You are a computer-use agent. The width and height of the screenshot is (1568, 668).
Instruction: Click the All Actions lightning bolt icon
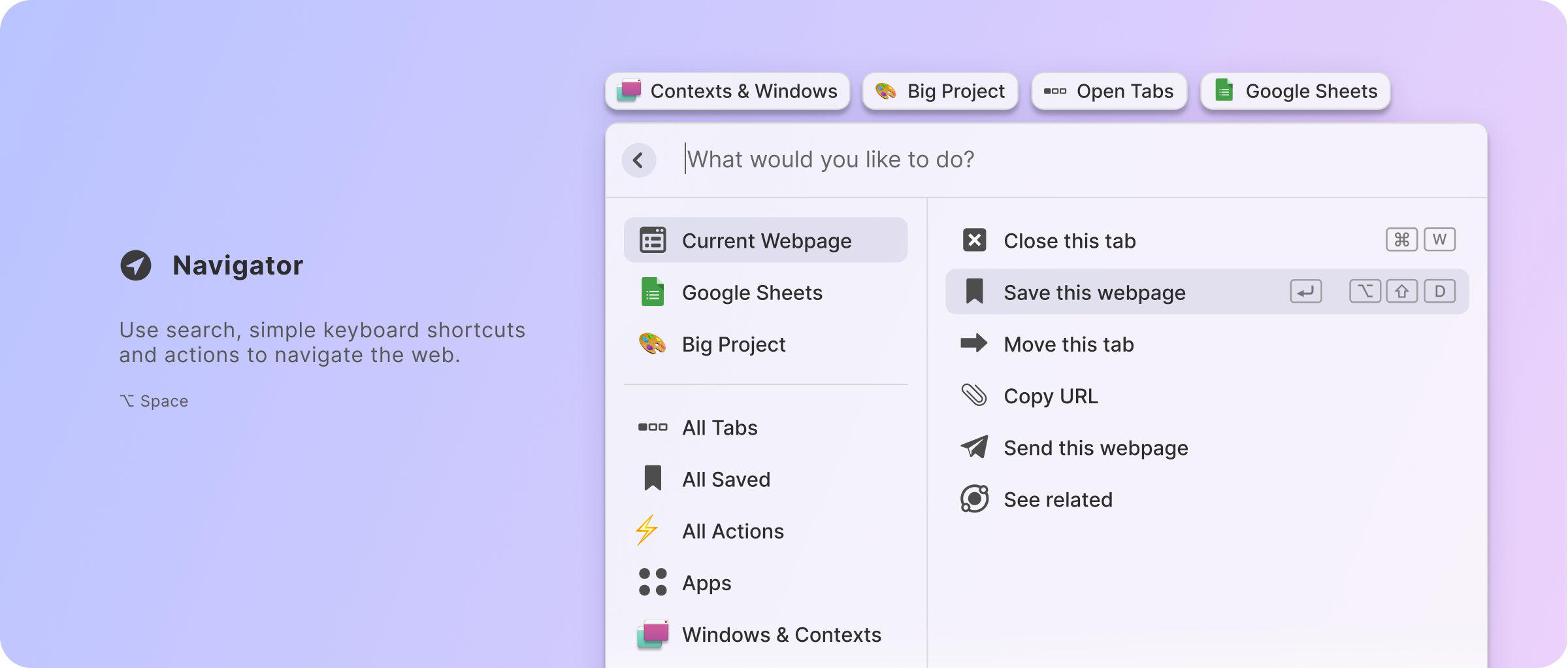[x=647, y=530]
